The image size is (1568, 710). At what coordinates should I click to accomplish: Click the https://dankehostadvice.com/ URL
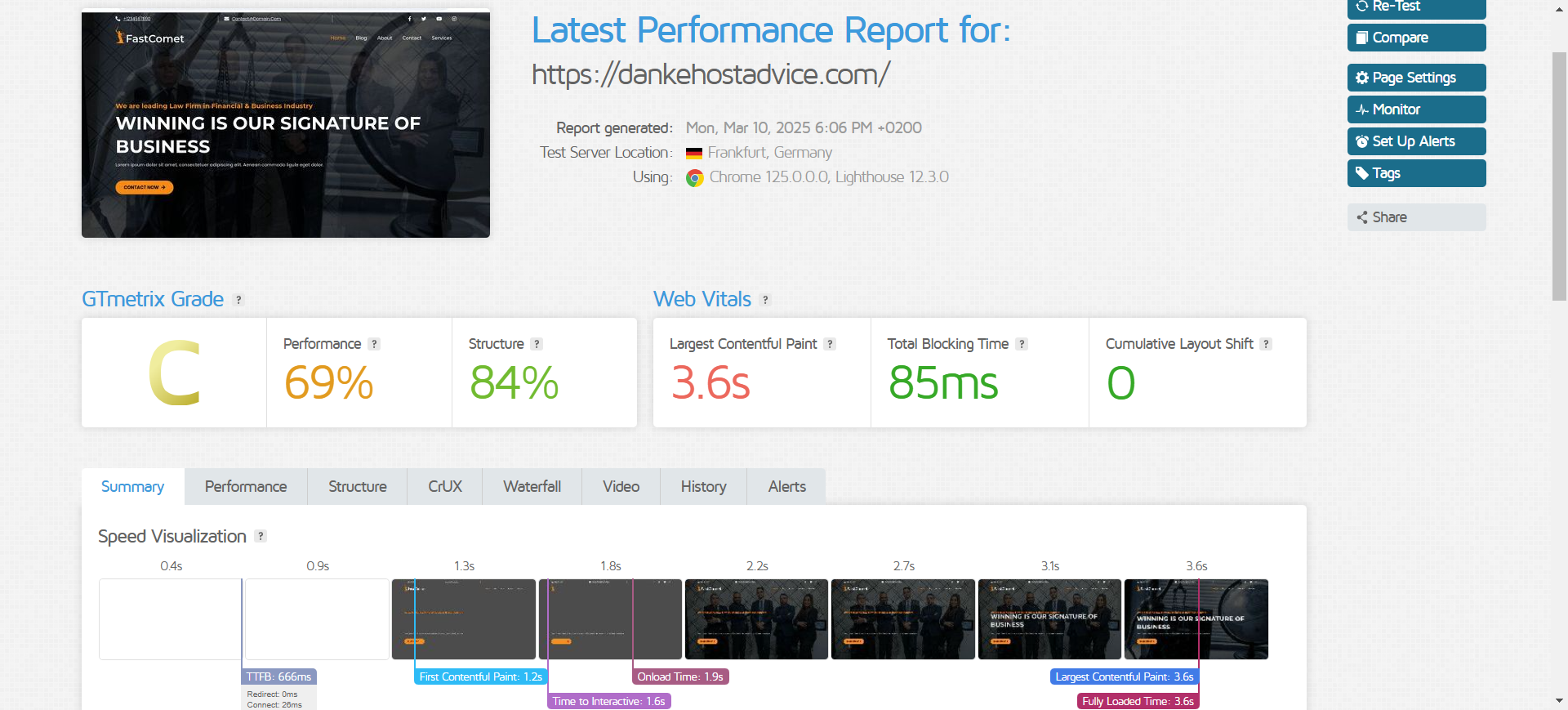pyautogui.click(x=710, y=74)
